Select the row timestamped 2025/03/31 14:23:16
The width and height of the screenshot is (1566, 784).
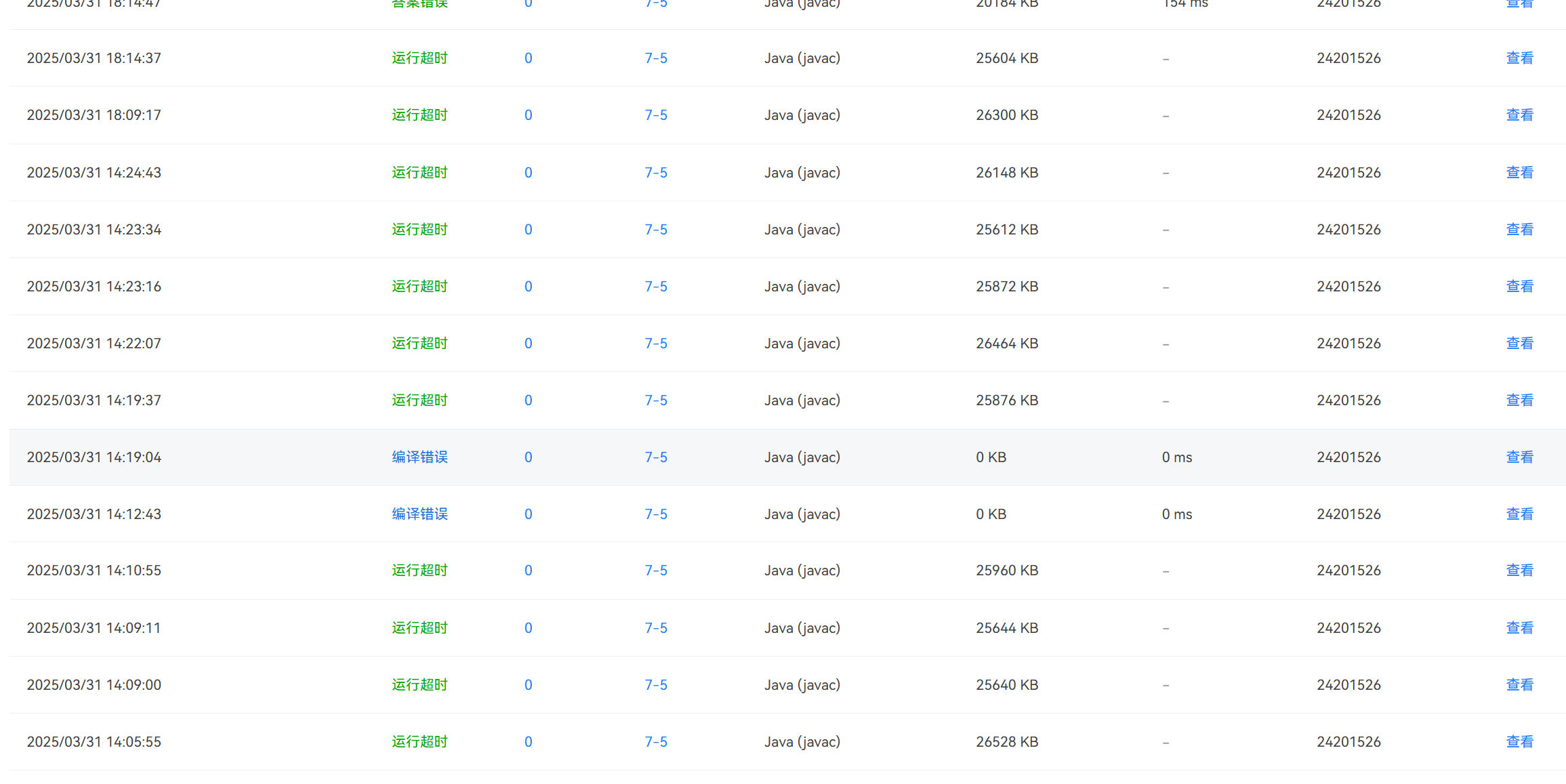click(x=94, y=287)
